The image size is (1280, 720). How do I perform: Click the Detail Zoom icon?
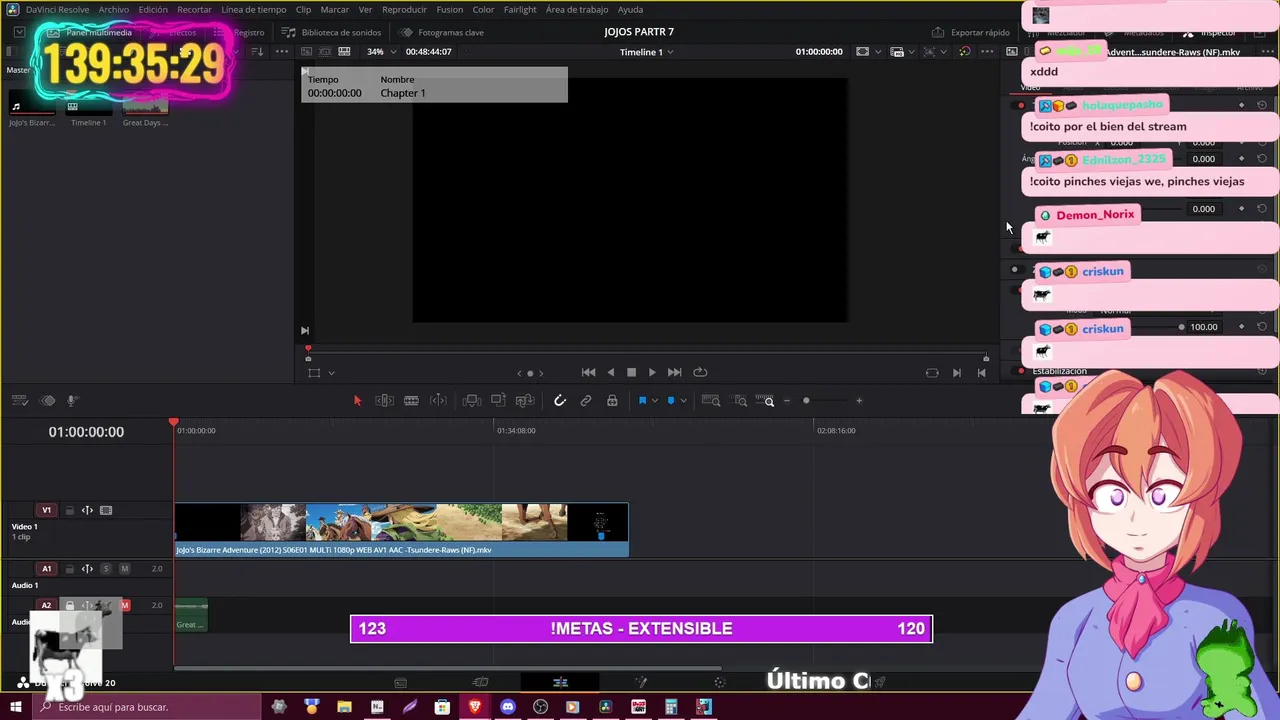tap(740, 401)
